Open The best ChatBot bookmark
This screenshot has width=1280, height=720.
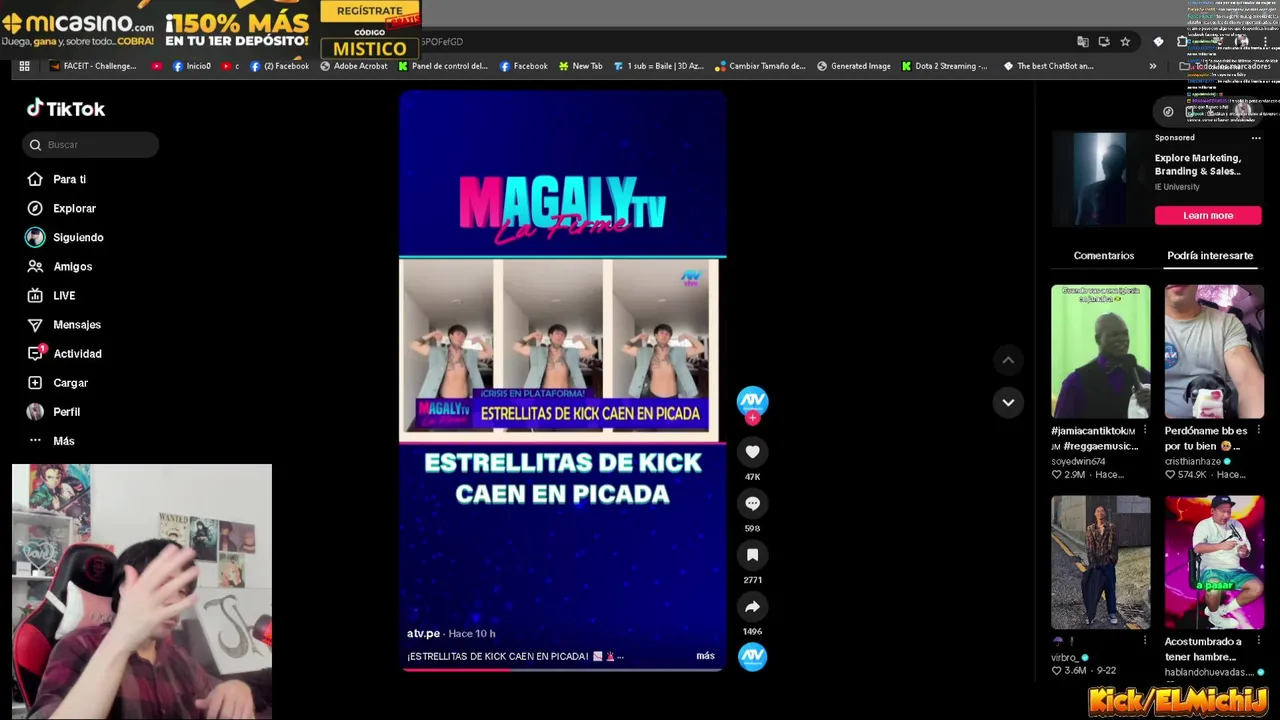[1047, 66]
